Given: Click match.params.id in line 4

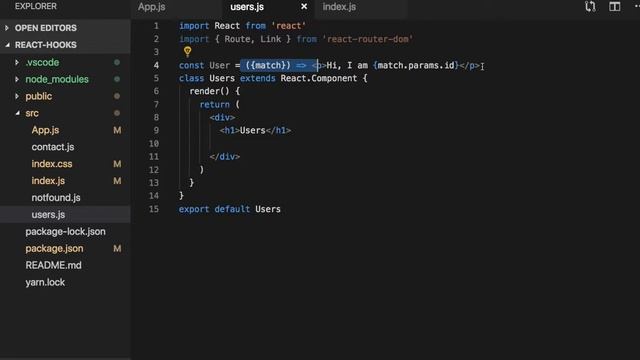Looking at the screenshot, I should point(416,65).
